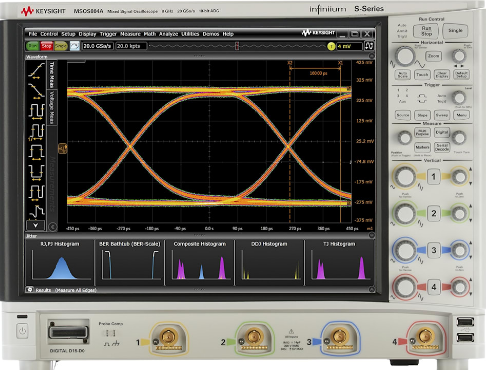The height and width of the screenshot is (370, 486).
Task: Click the Default Setup front panel button
Action: point(461,74)
